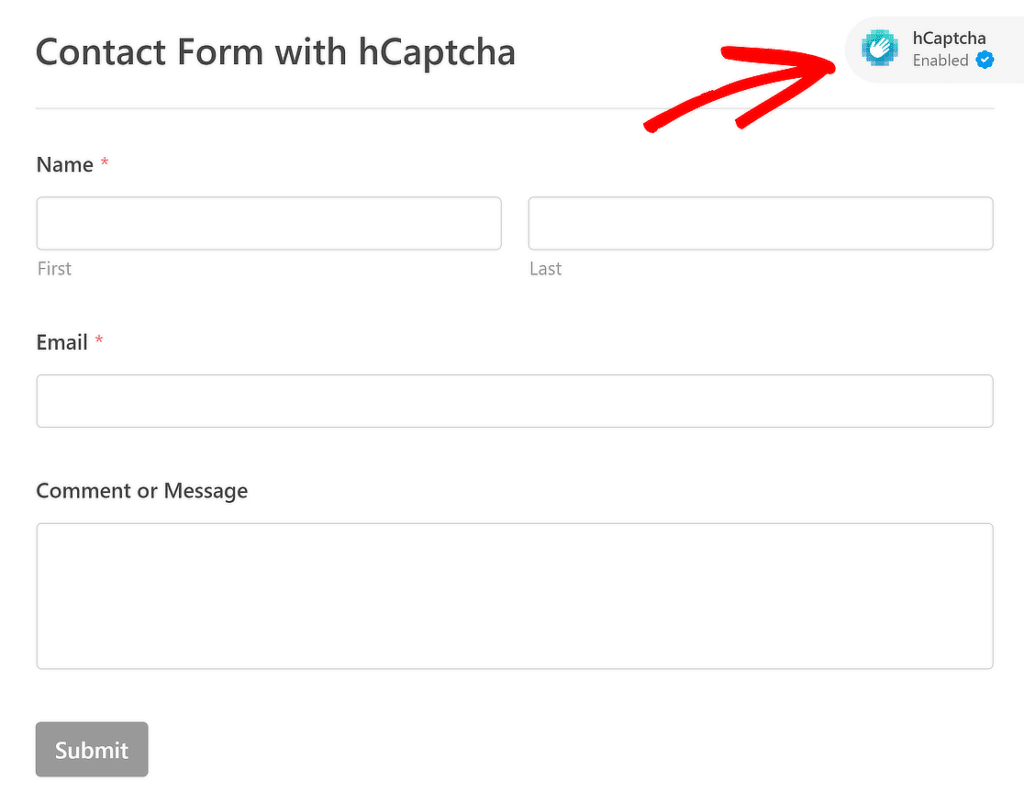The image size is (1024, 792).
Task: Click the blue verified checkmark badge
Action: coord(984,60)
